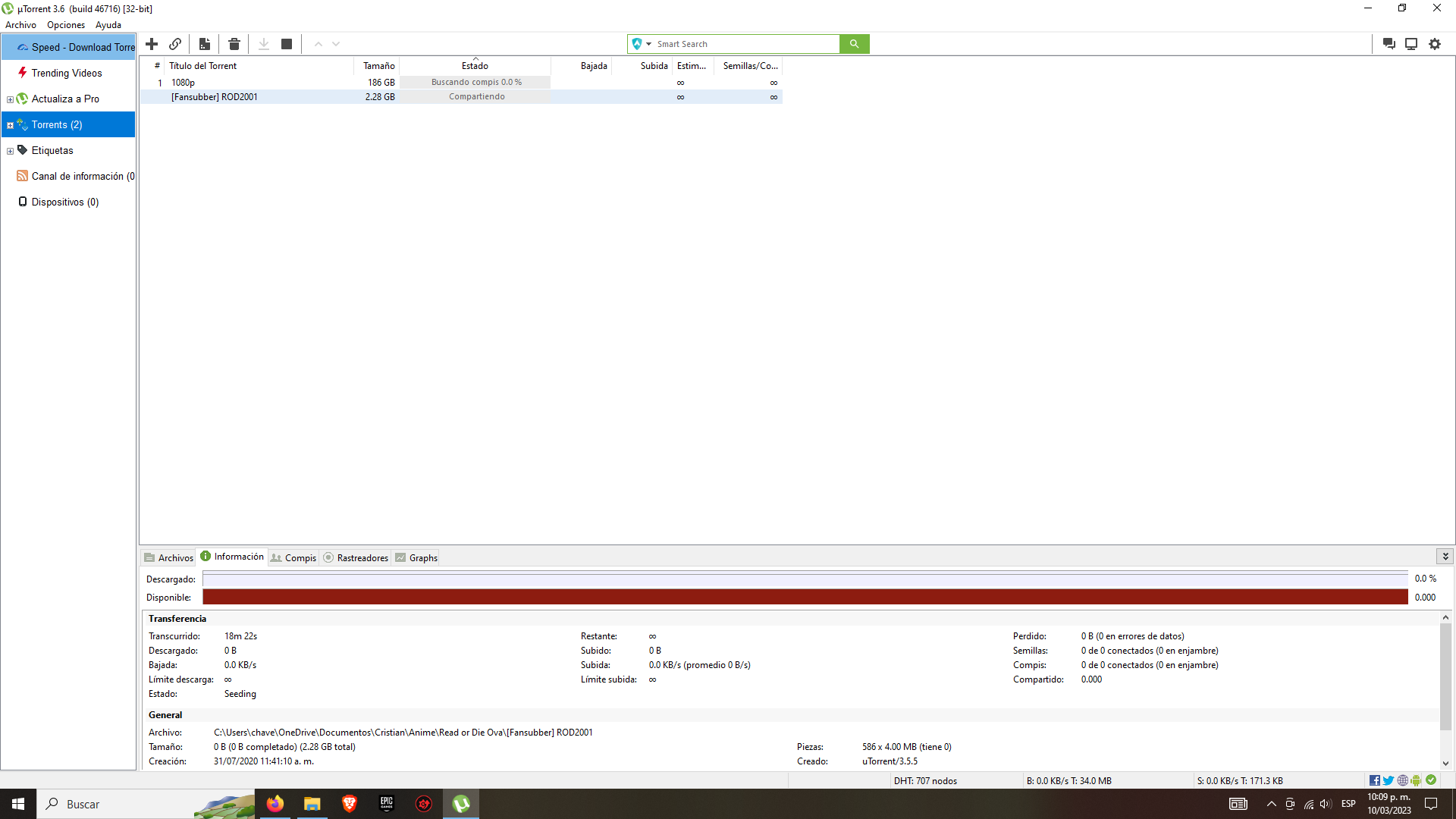
Task: Open preferences gear icon
Action: (x=1435, y=44)
